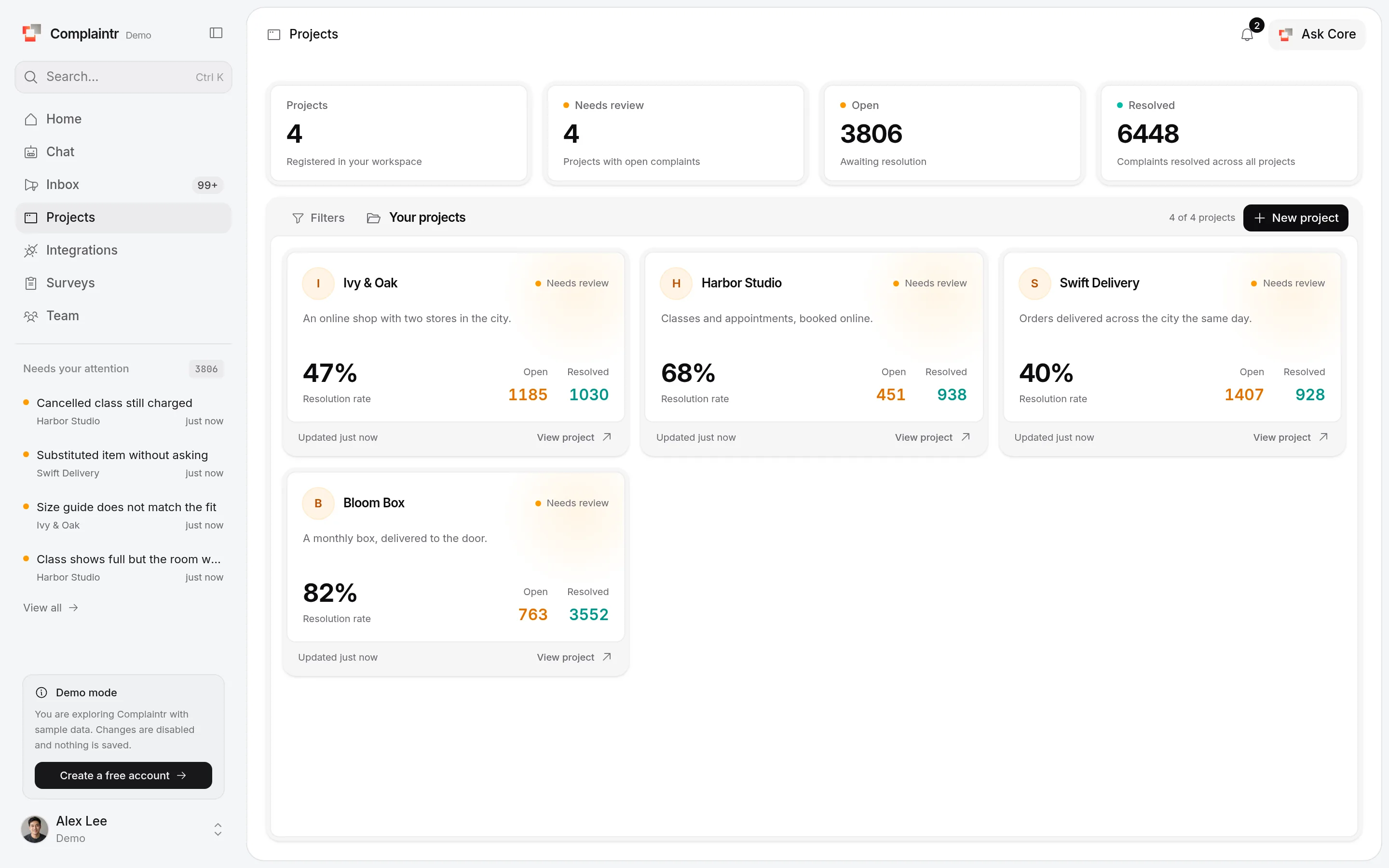Click the Needs review summary card
Viewport: 1389px width, 868px height.
click(x=676, y=133)
